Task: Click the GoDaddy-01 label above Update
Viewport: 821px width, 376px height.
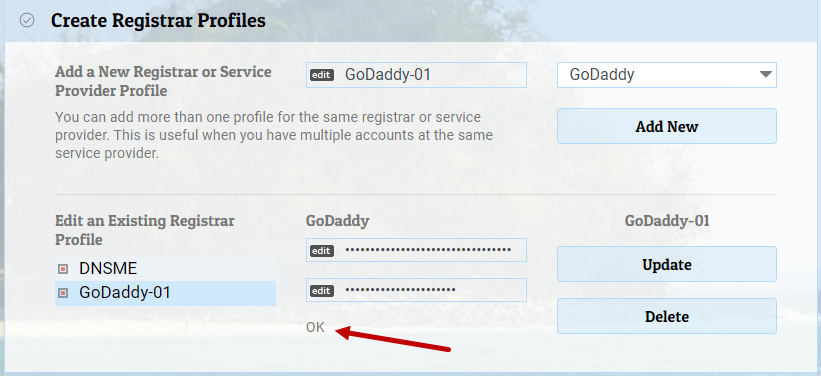Action: click(x=667, y=221)
